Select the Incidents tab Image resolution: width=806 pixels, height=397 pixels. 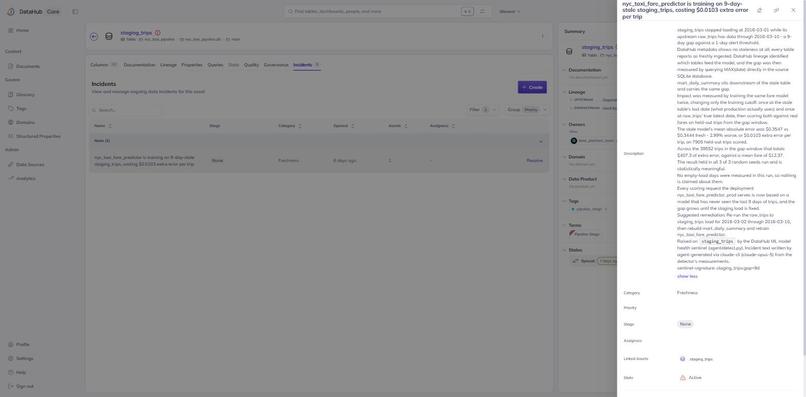306,65
